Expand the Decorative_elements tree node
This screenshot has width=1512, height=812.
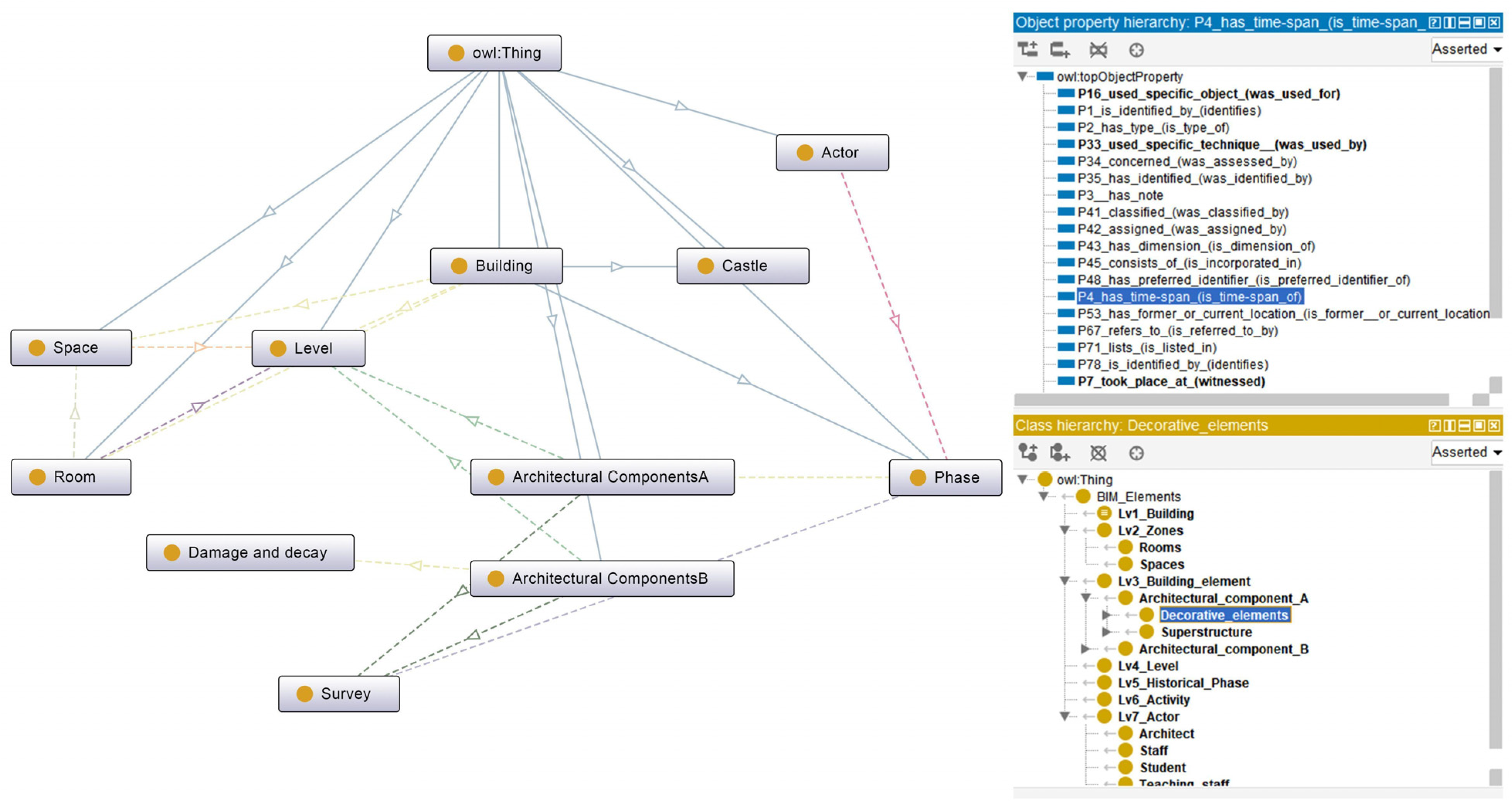[x=1106, y=615]
